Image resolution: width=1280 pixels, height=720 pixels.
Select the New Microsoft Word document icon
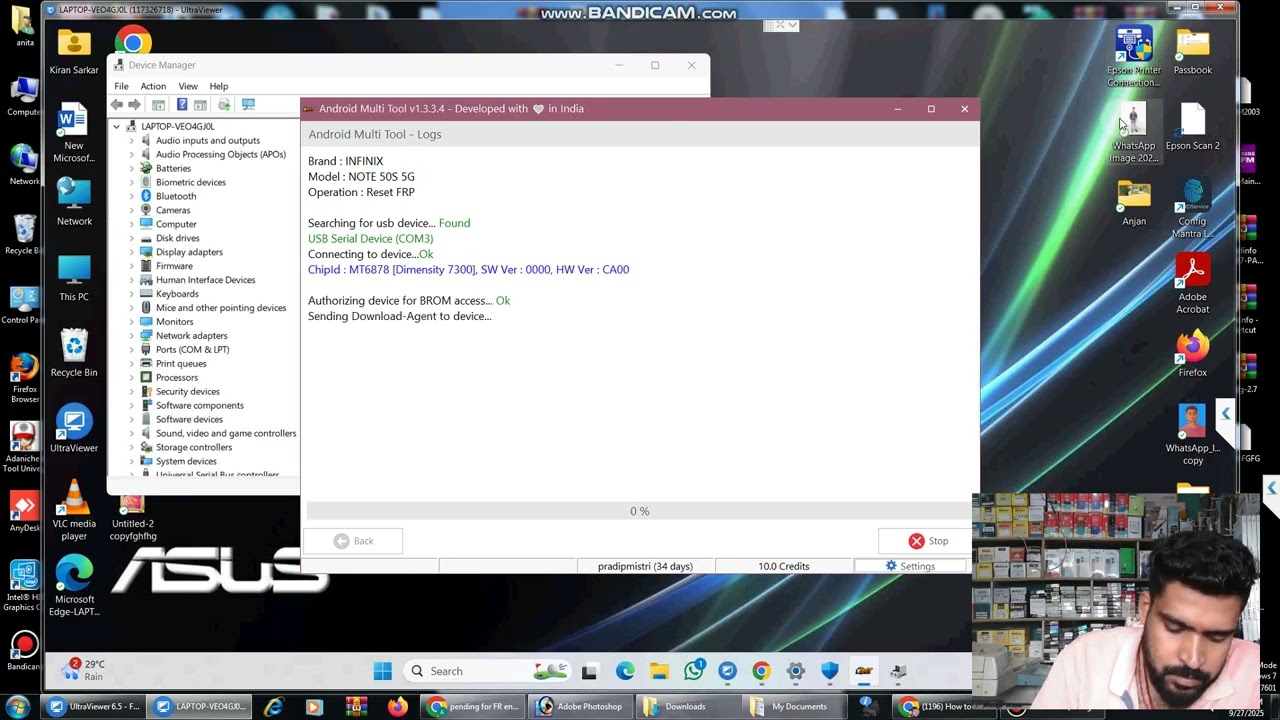click(x=74, y=133)
